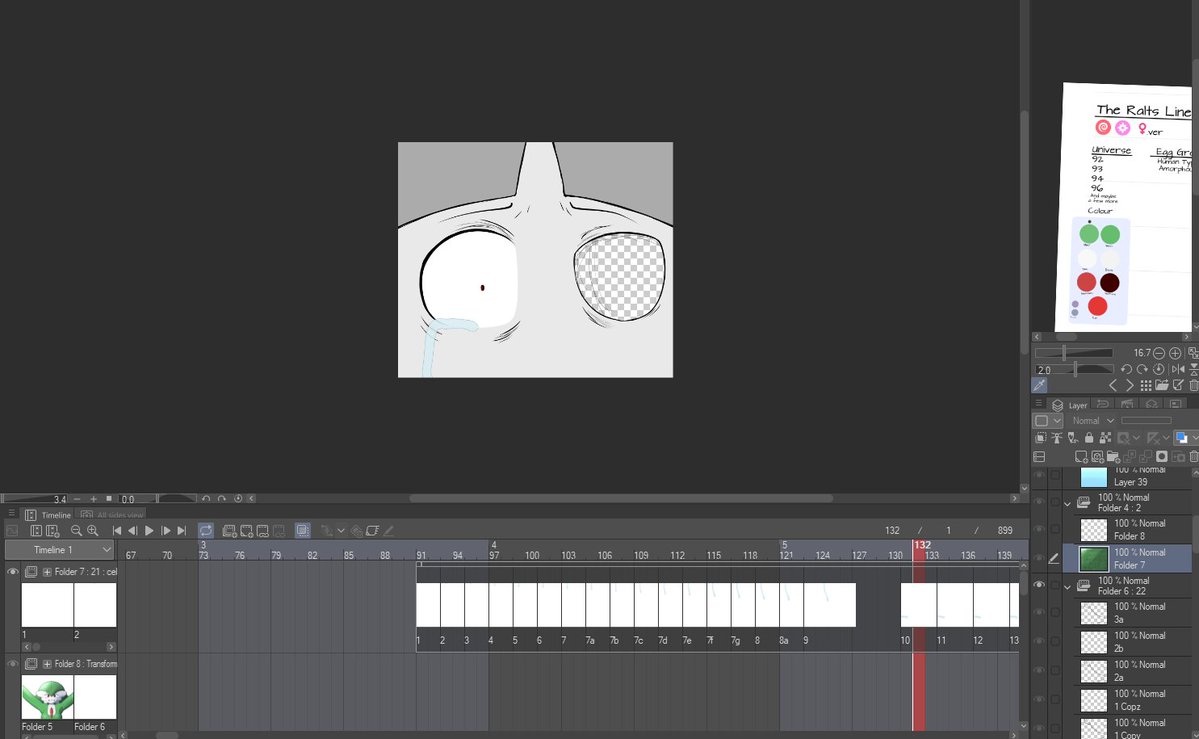Jump to the last frame of the timeline
The width and height of the screenshot is (1199, 739).
coord(182,530)
